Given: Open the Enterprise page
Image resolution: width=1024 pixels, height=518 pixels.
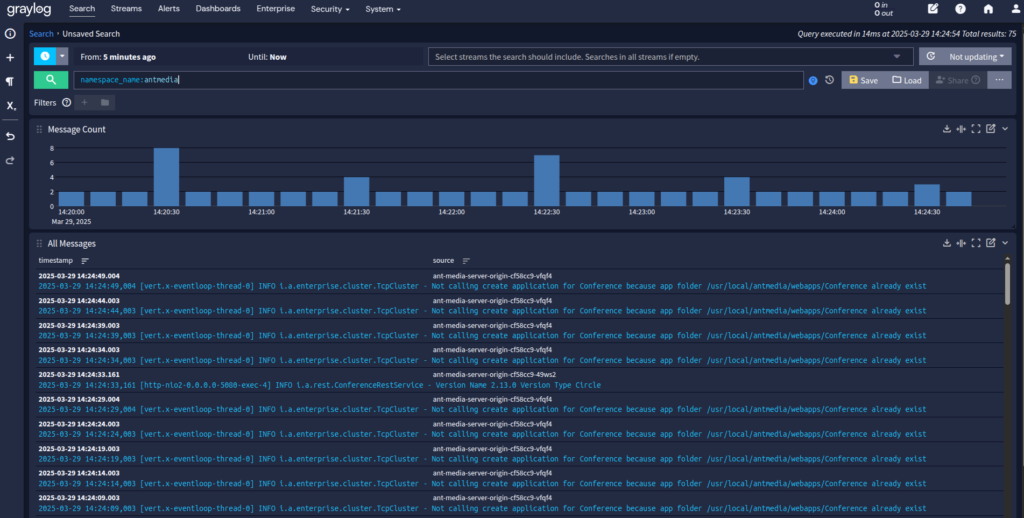Looking at the screenshot, I should (276, 8).
